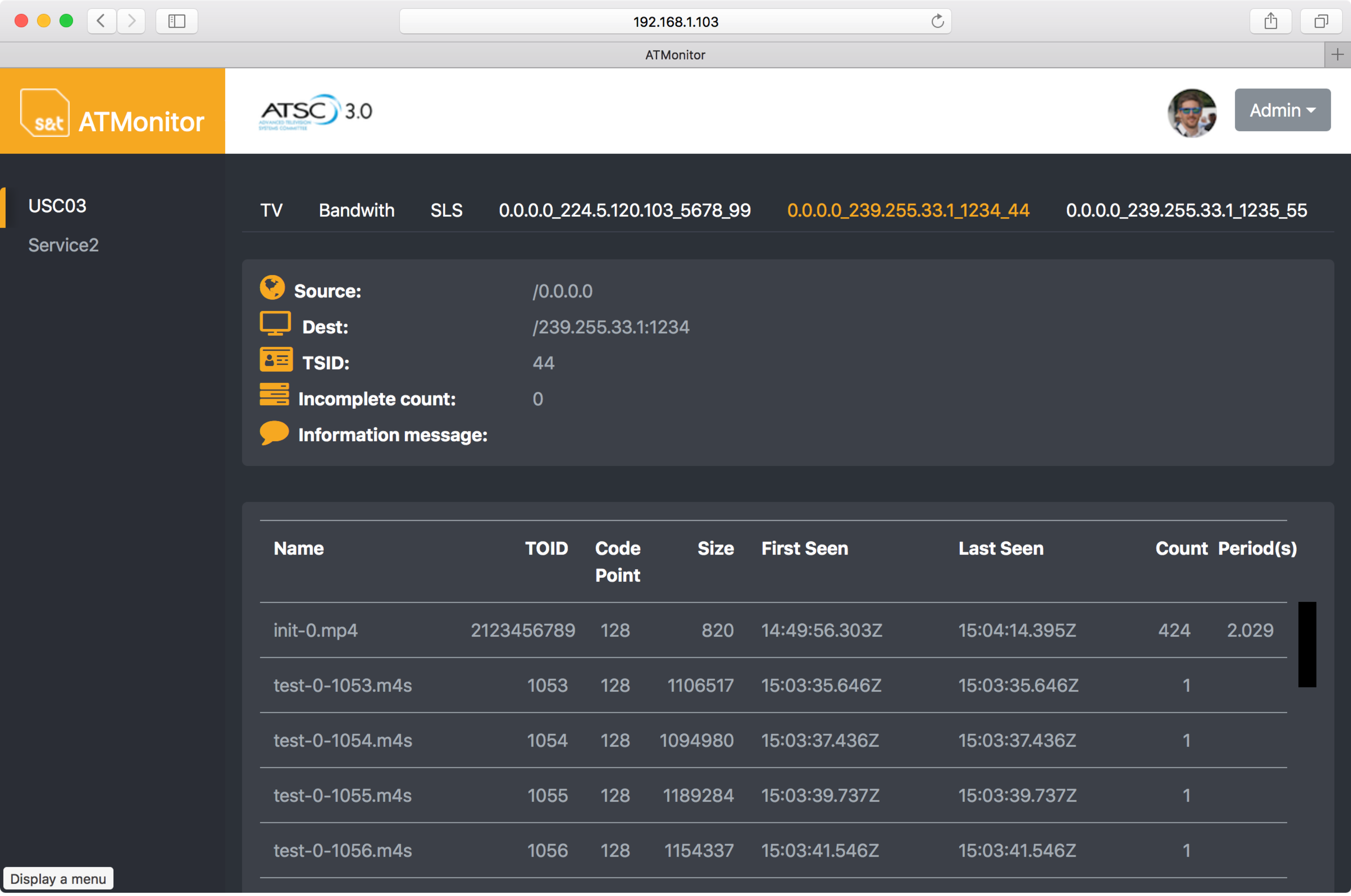1351x896 pixels.
Task: Show all tabs overview button
Action: (1320, 21)
